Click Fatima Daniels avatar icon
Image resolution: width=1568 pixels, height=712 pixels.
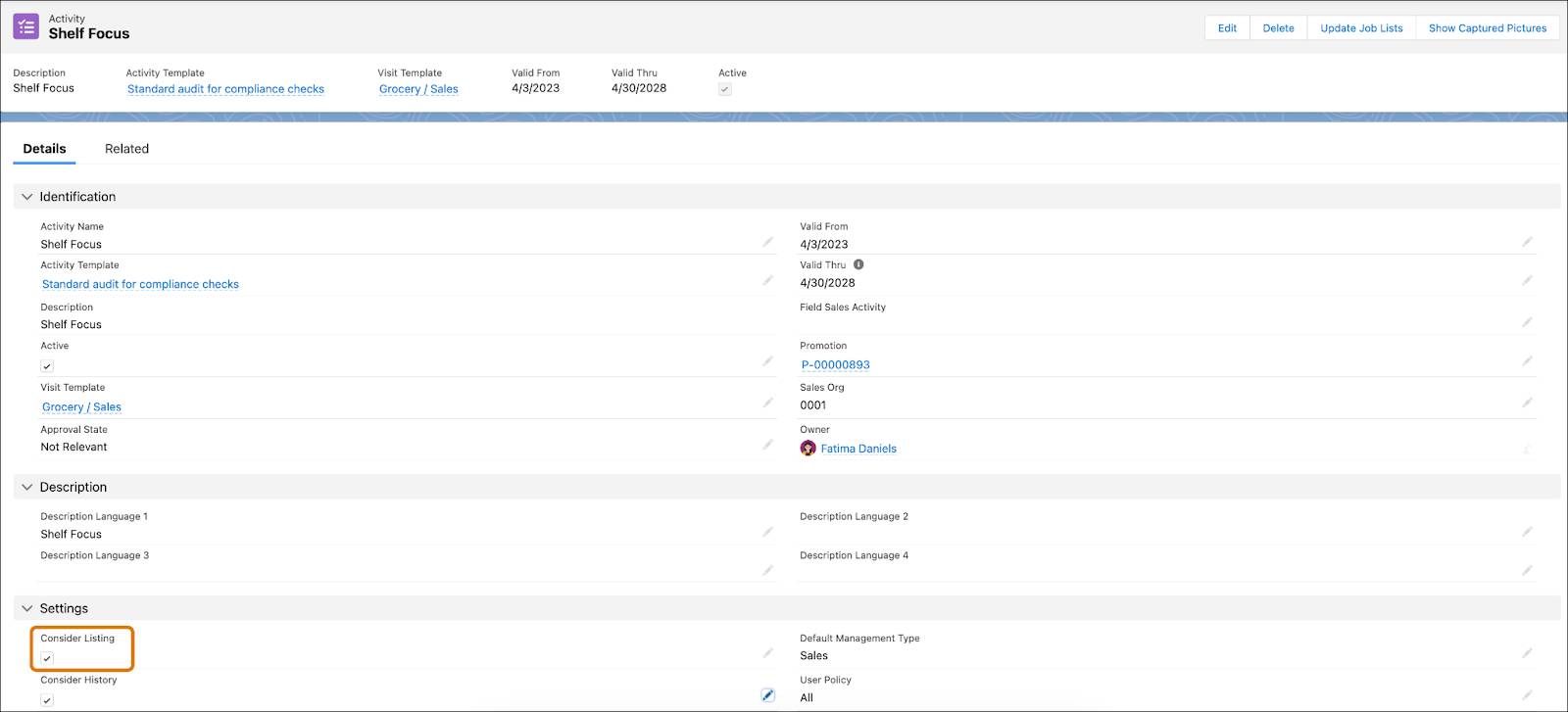pos(808,449)
